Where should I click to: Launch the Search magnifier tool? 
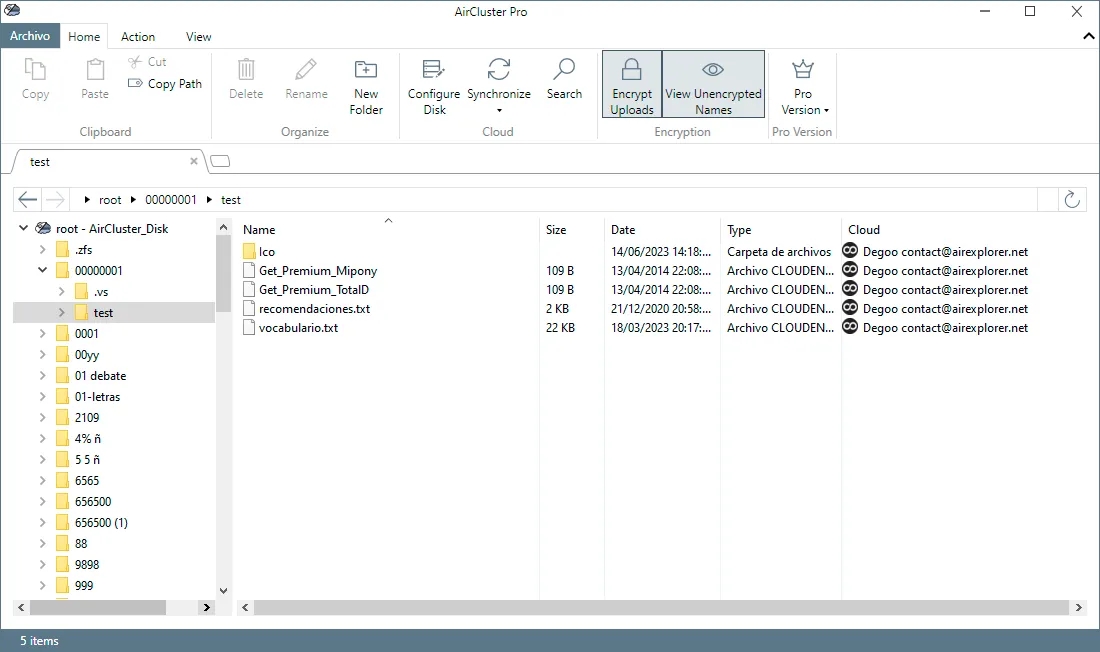click(564, 79)
